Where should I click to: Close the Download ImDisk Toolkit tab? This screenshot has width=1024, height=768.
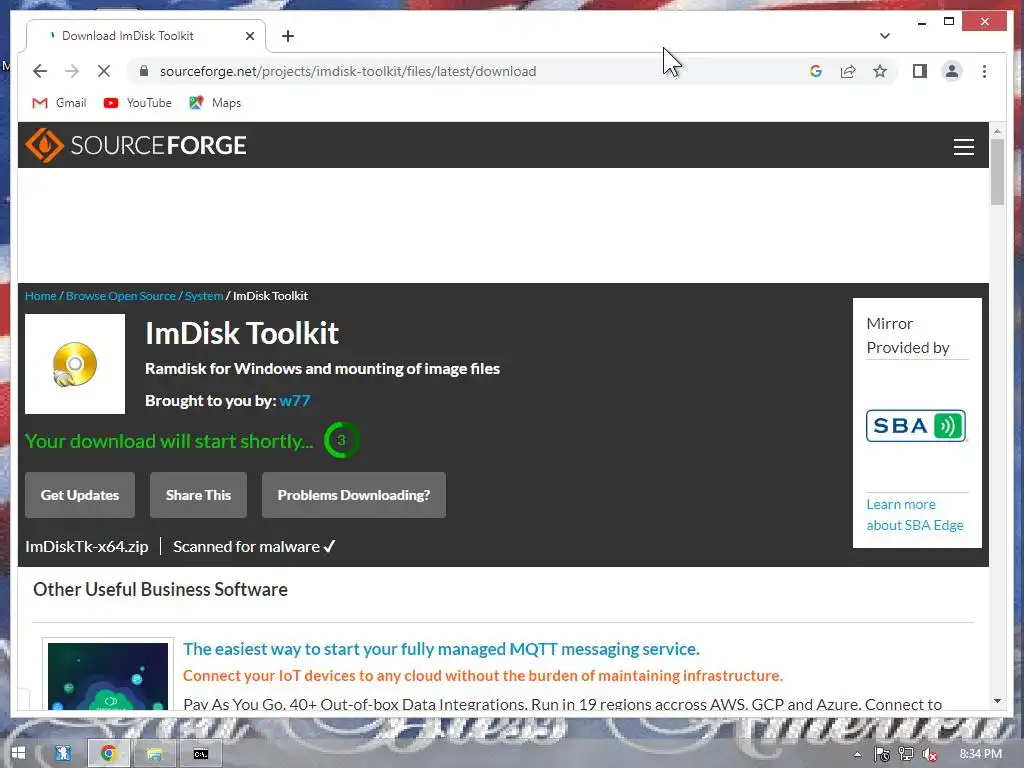click(249, 36)
